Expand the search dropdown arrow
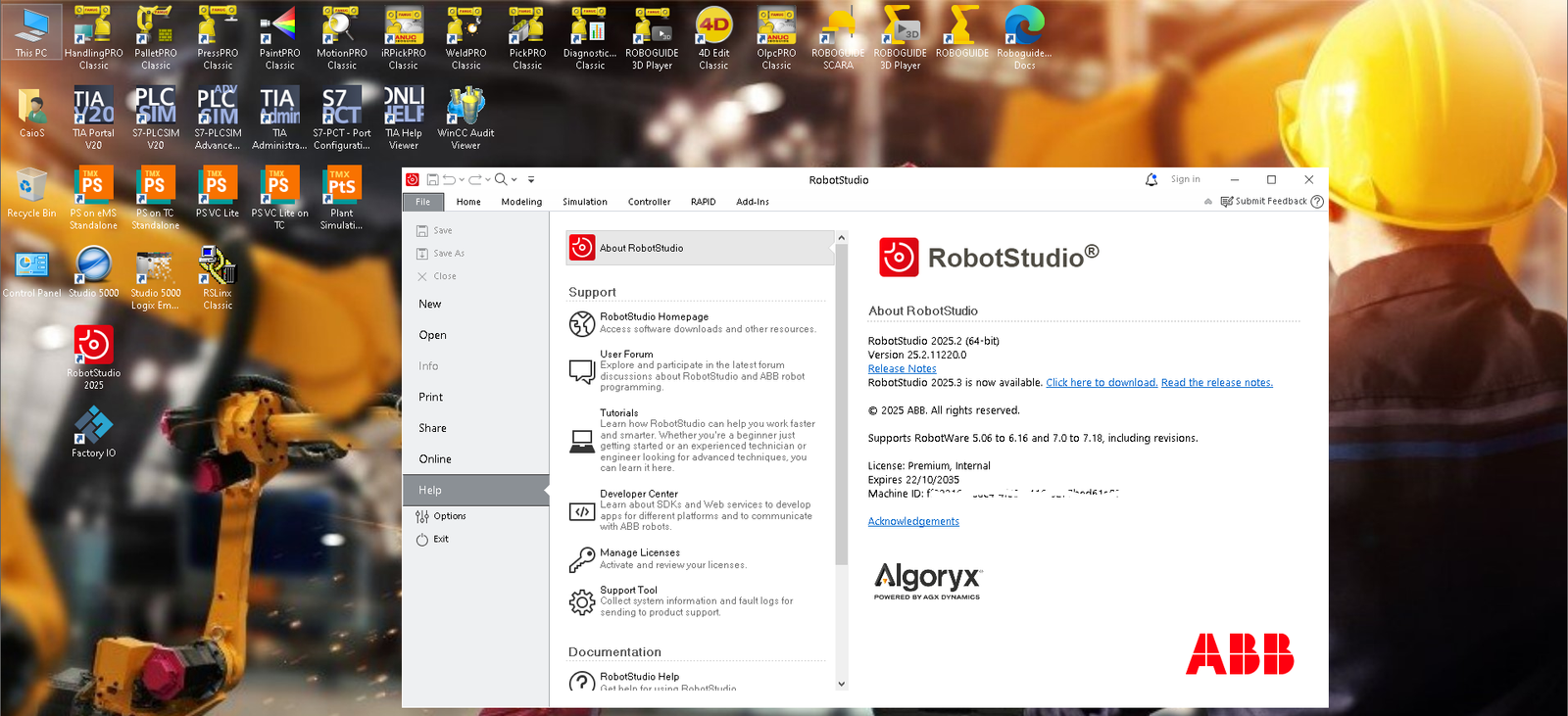The image size is (1568, 716). [x=514, y=180]
